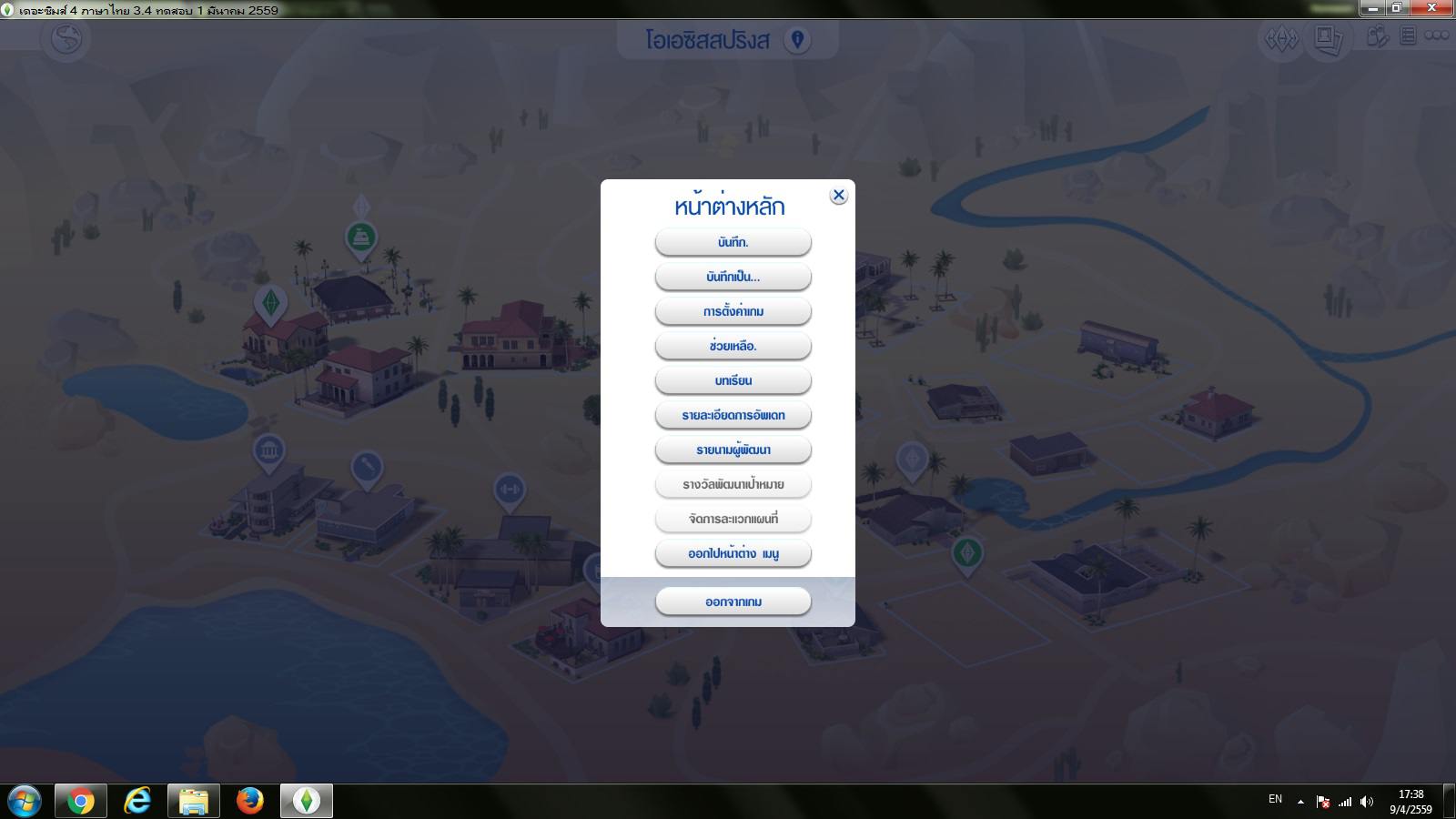Click the household management icon
Viewport: 1456px width, 819px height.
coord(1378,36)
